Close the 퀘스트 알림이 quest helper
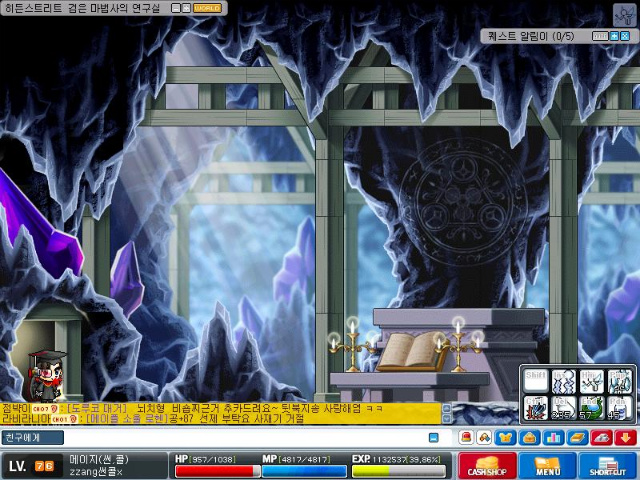The height and width of the screenshot is (480, 640). tap(625, 36)
